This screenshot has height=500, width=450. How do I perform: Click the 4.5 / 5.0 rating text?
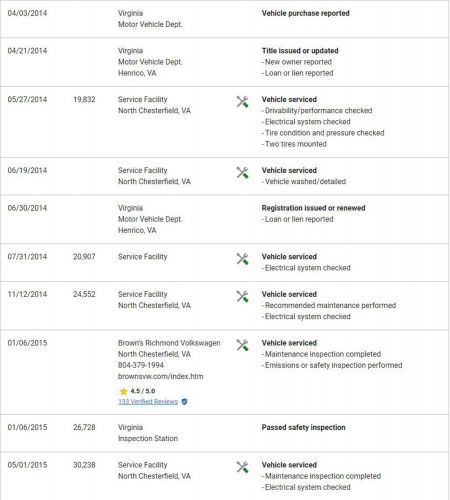point(143,391)
